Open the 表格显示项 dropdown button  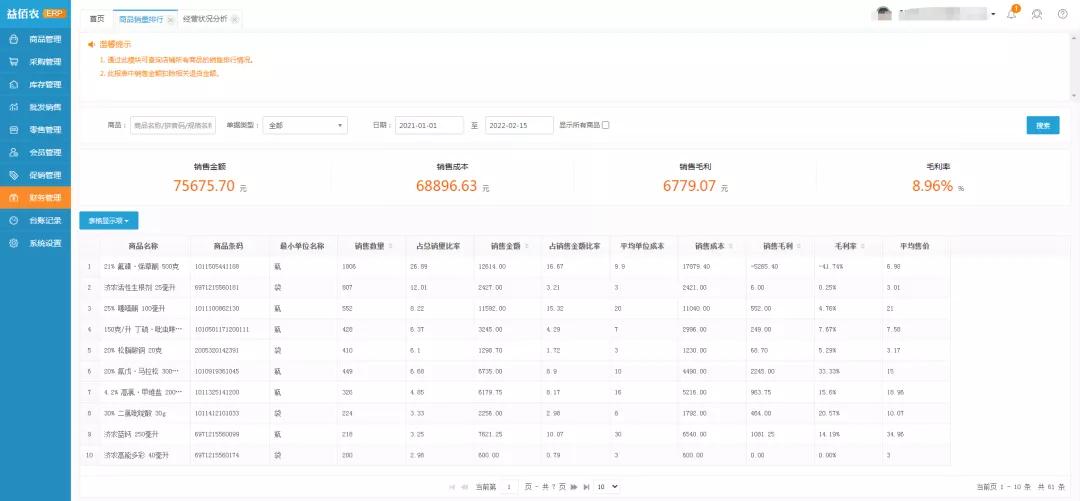[108, 220]
